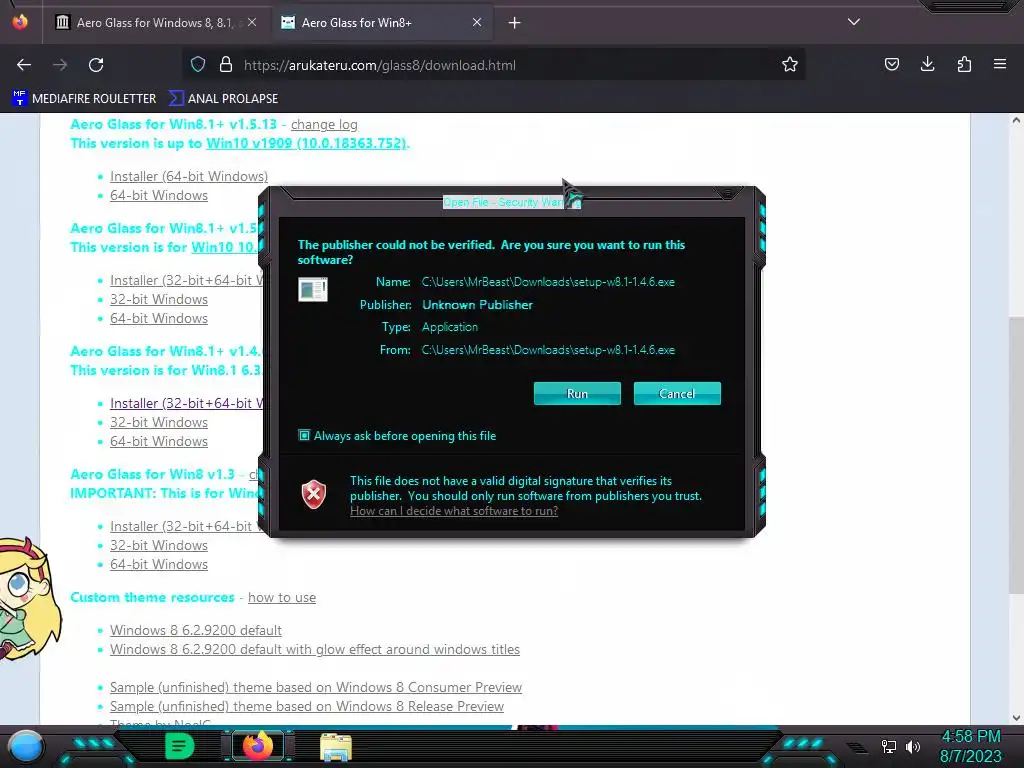Select the 'Aero Glass for Win8+' tab
Viewport: 1024px width, 768px height.
click(382, 23)
